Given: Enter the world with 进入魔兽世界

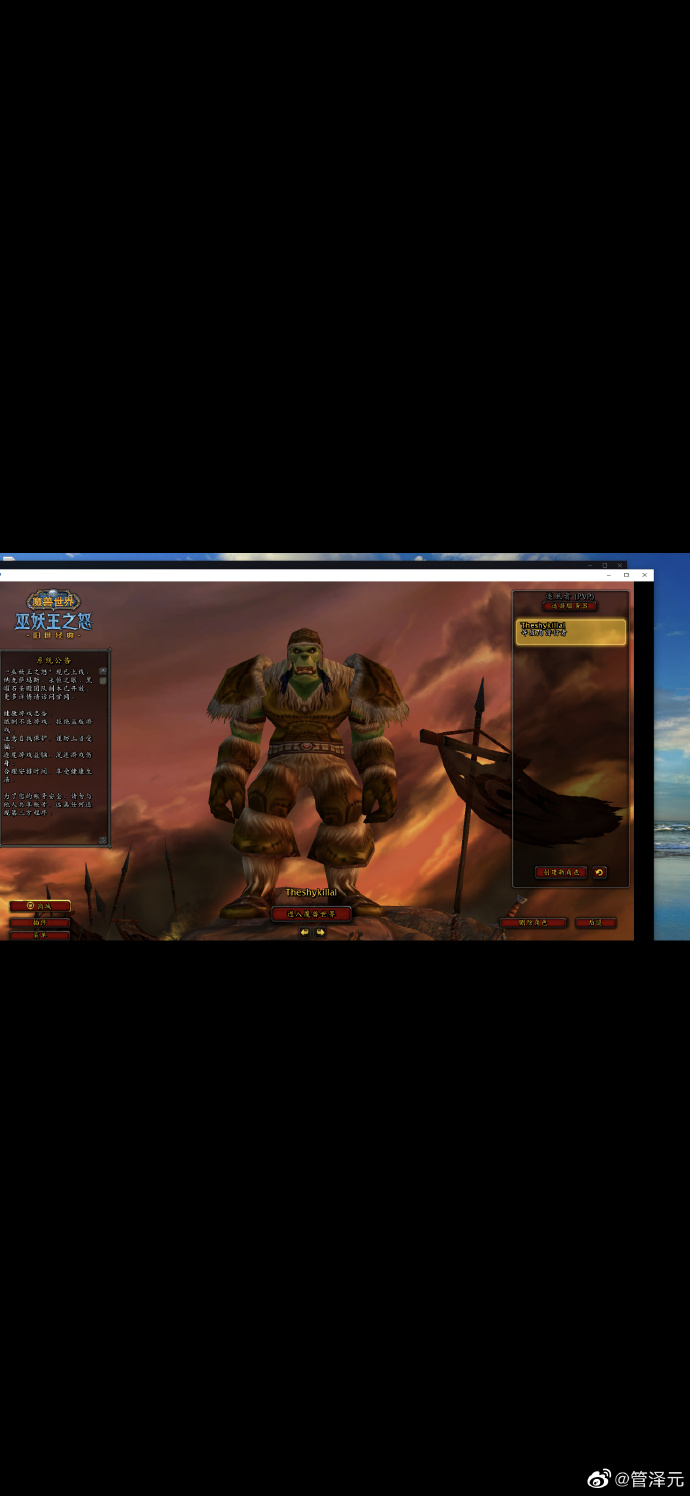Looking at the screenshot, I should tap(311, 914).
